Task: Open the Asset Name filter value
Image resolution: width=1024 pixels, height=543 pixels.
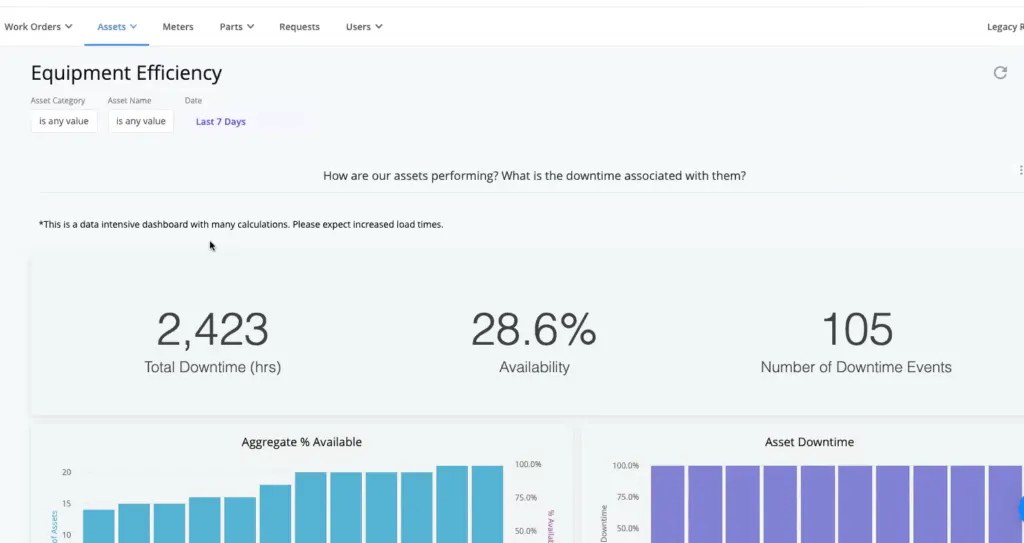Action: click(141, 122)
